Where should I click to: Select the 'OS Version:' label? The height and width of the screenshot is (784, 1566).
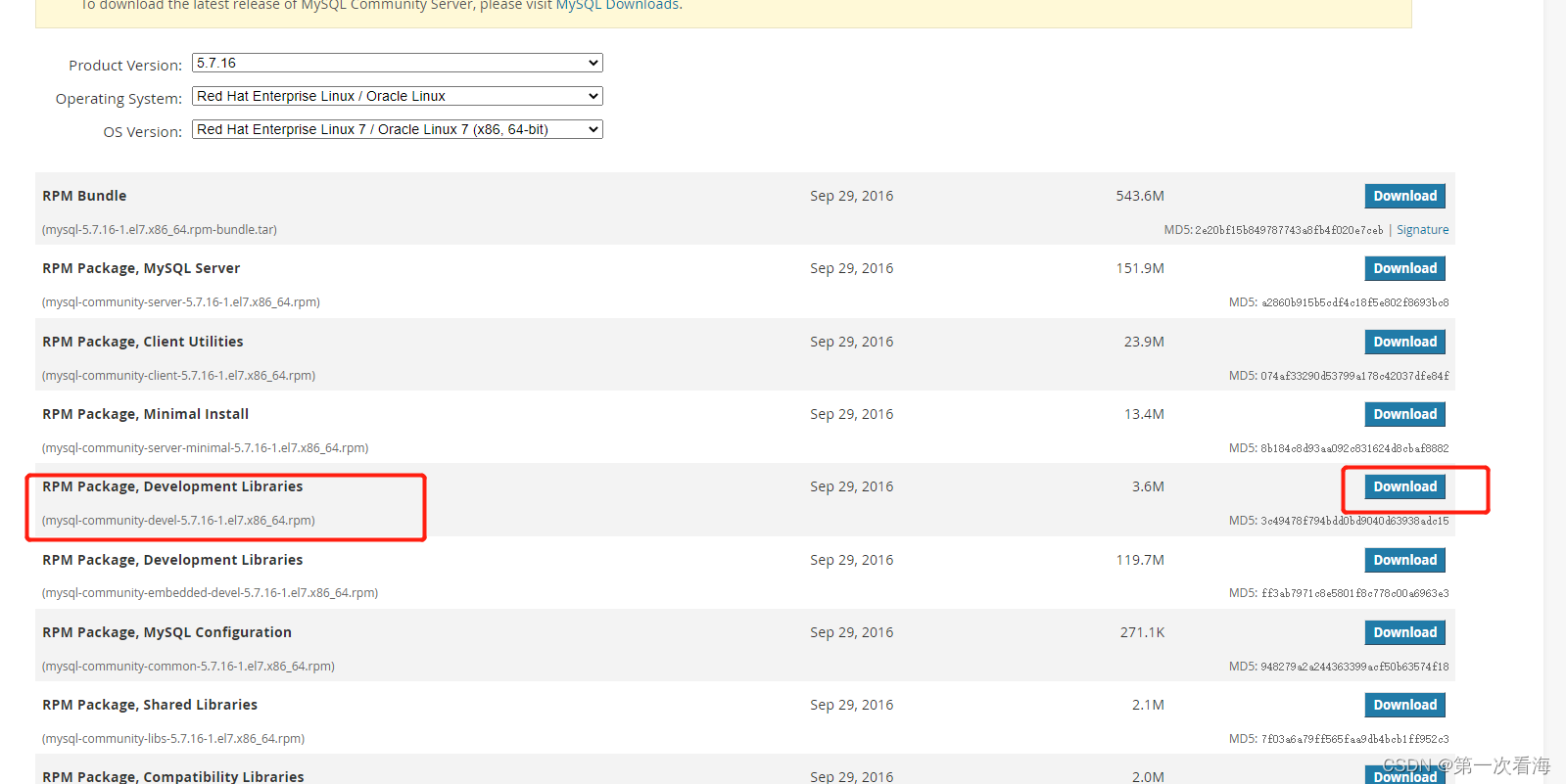[x=143, y=132]
